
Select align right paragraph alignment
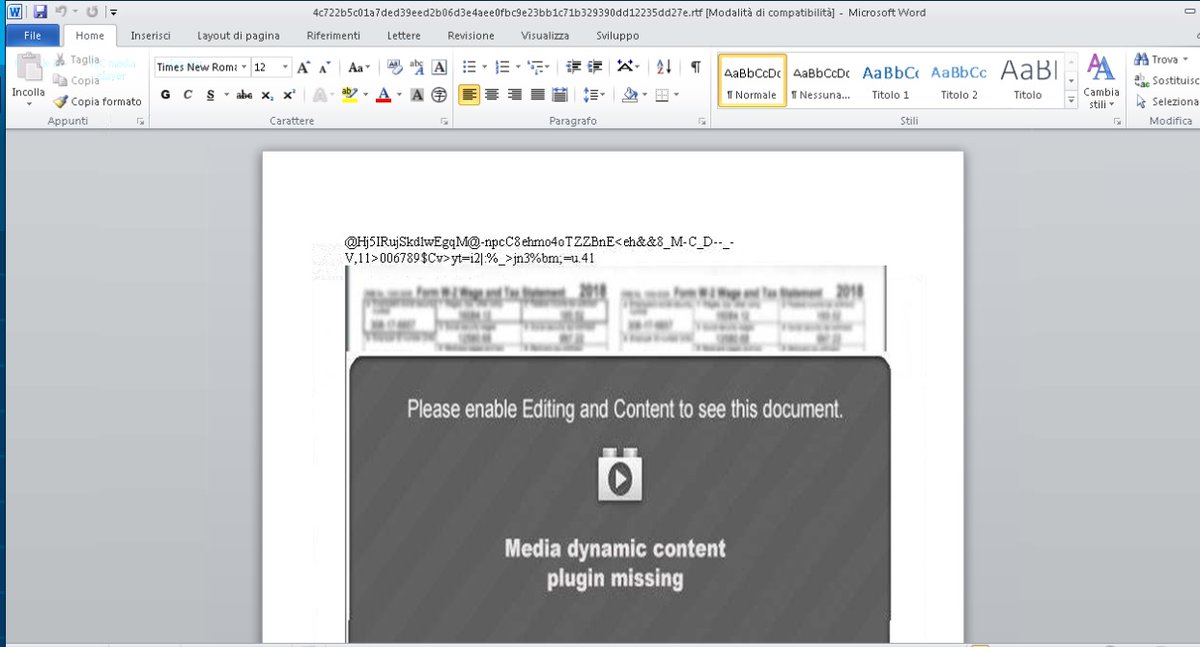point(515,95)
